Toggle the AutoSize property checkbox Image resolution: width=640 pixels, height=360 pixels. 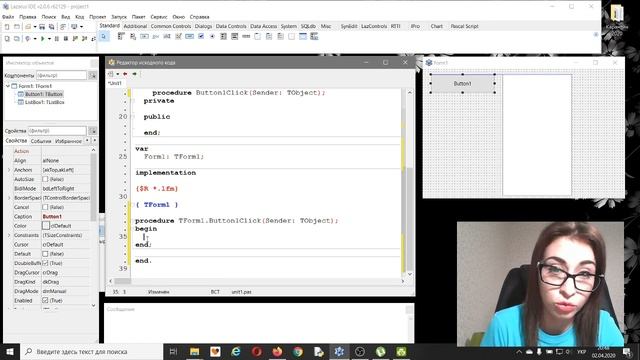(45, 179)
